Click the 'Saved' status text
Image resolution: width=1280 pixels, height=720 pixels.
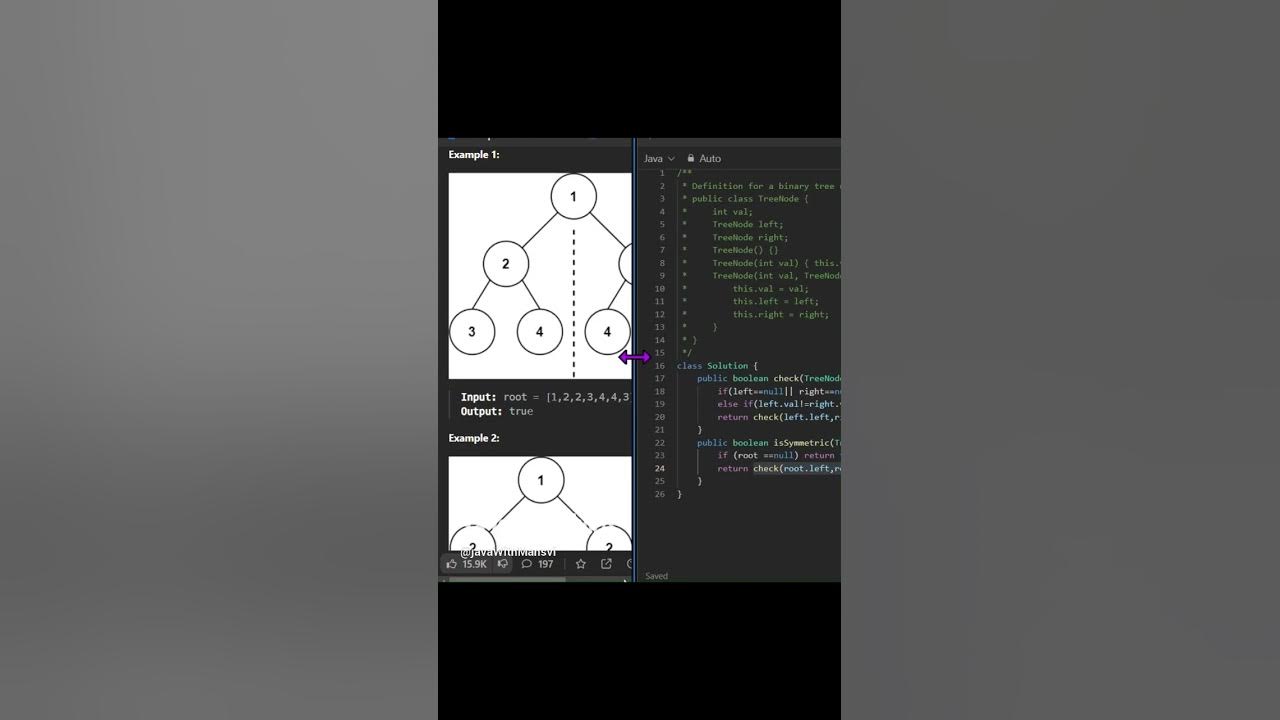[657, 576]
